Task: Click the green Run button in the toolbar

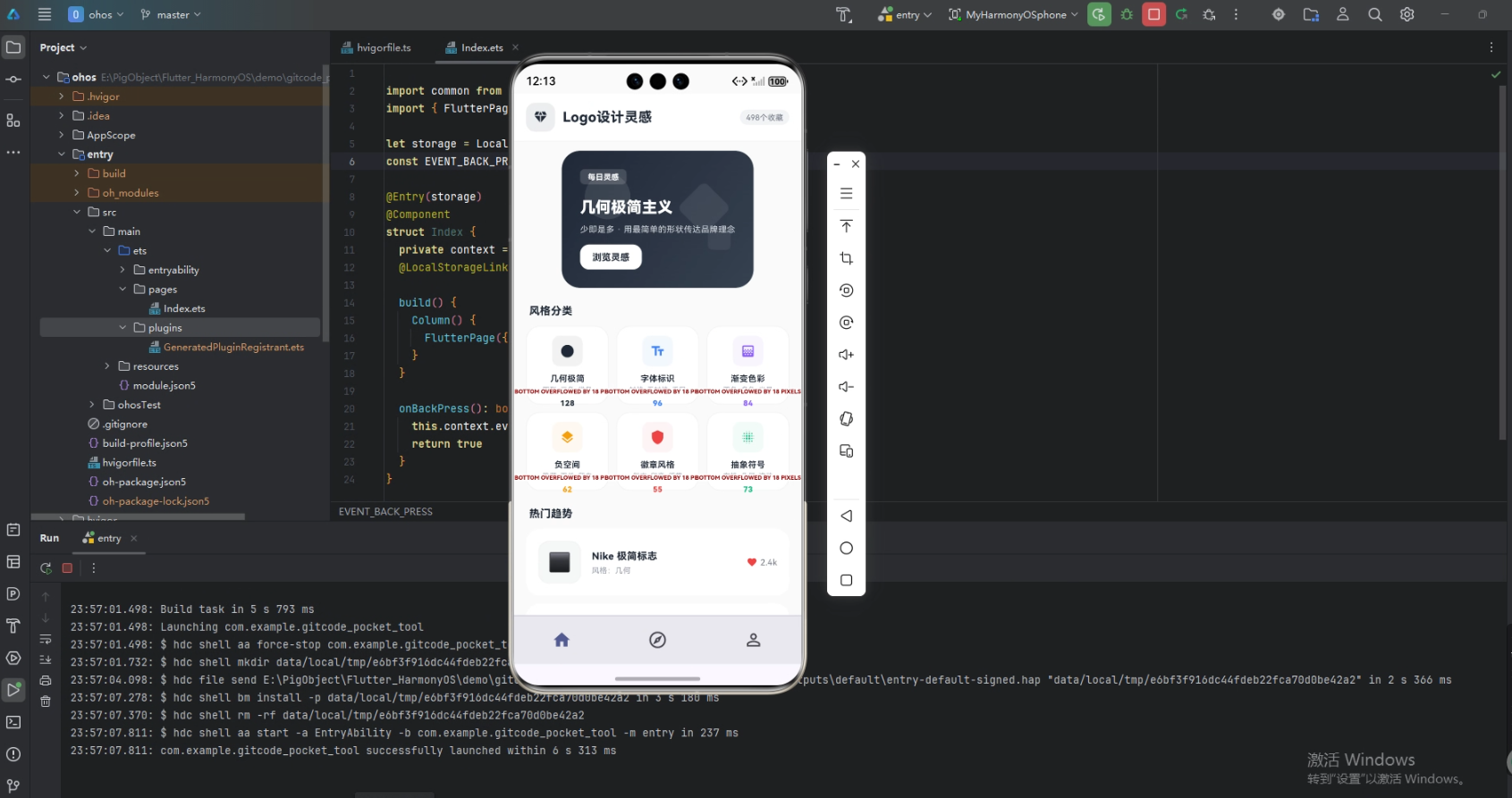Action: pos(1099,14)
